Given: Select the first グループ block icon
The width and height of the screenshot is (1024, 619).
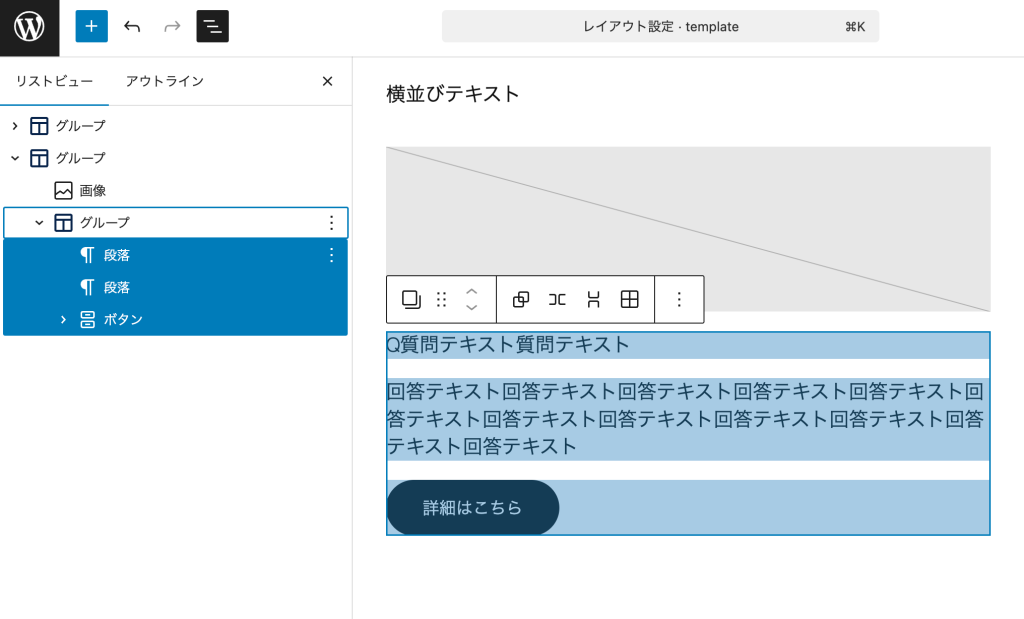Looking at the screenshot, I should click(x=39, y=125).
